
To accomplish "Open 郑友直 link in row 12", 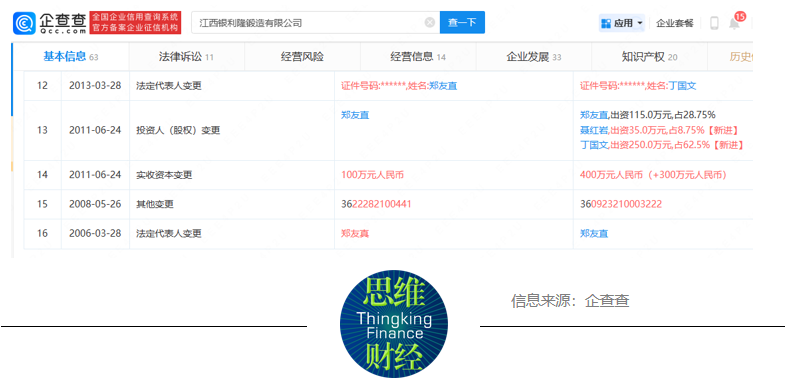I will pos(443,86).
